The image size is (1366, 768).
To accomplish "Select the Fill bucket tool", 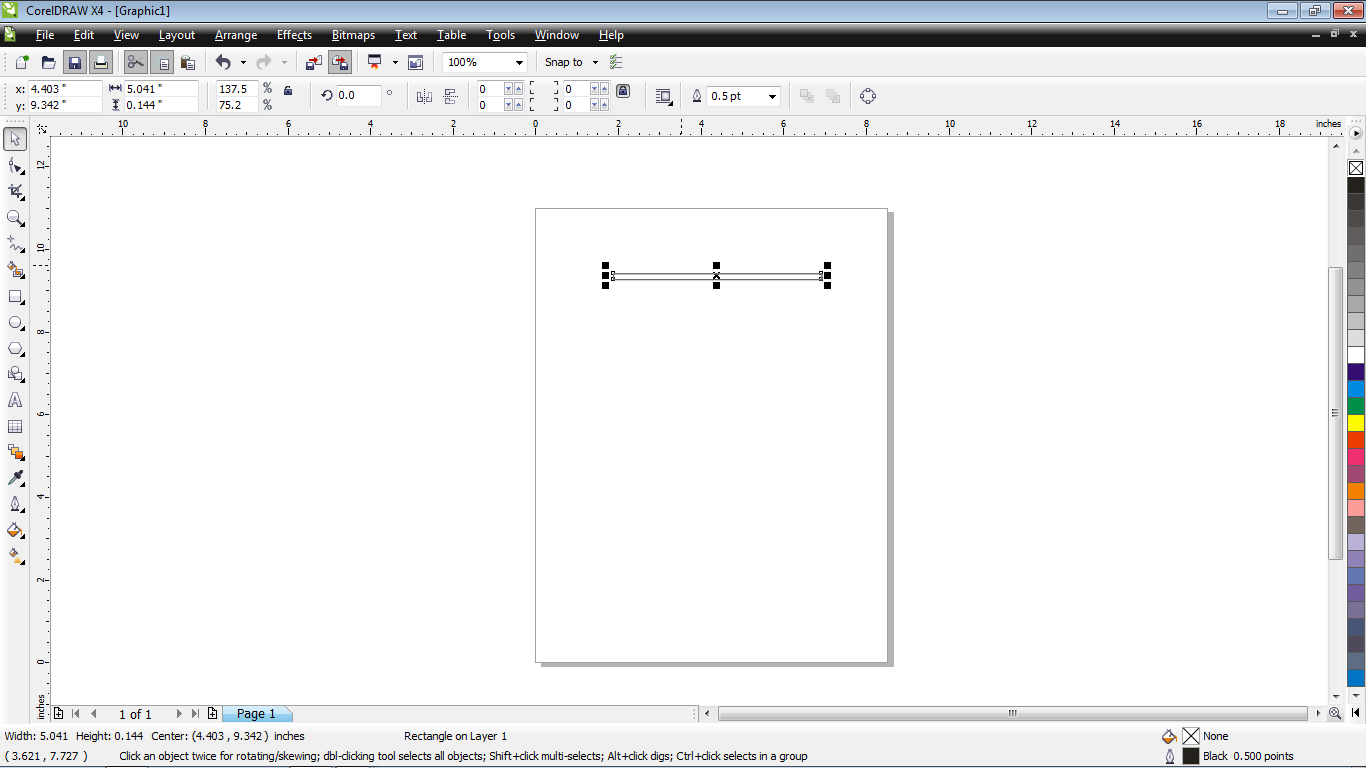I will coord(15,530).
